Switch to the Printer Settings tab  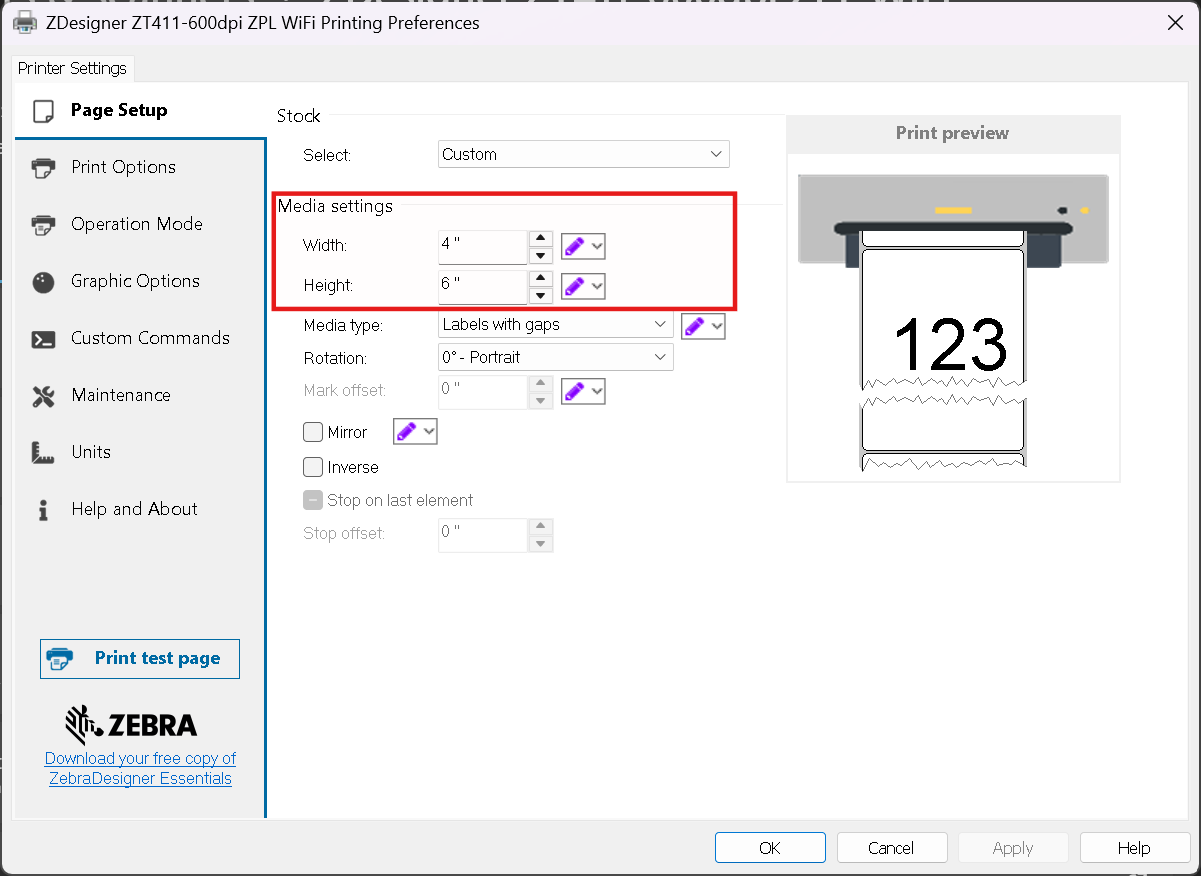tap(72, 68)
